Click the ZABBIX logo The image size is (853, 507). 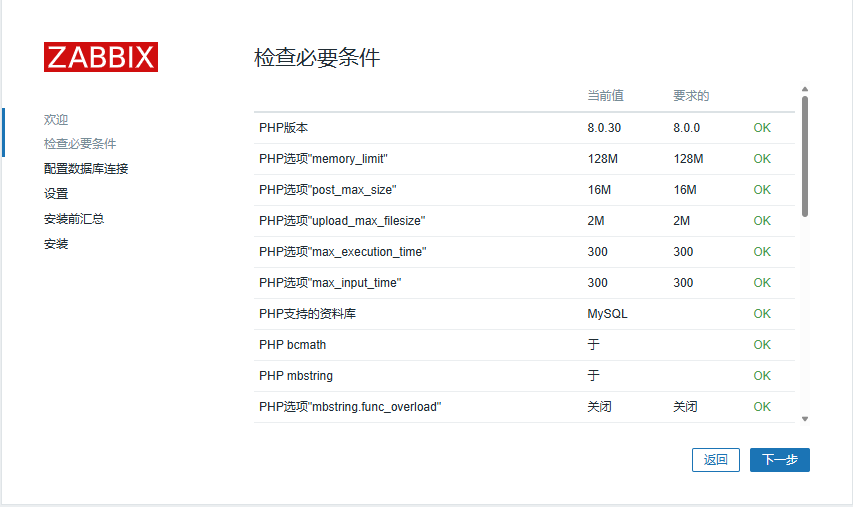[100, 57]
